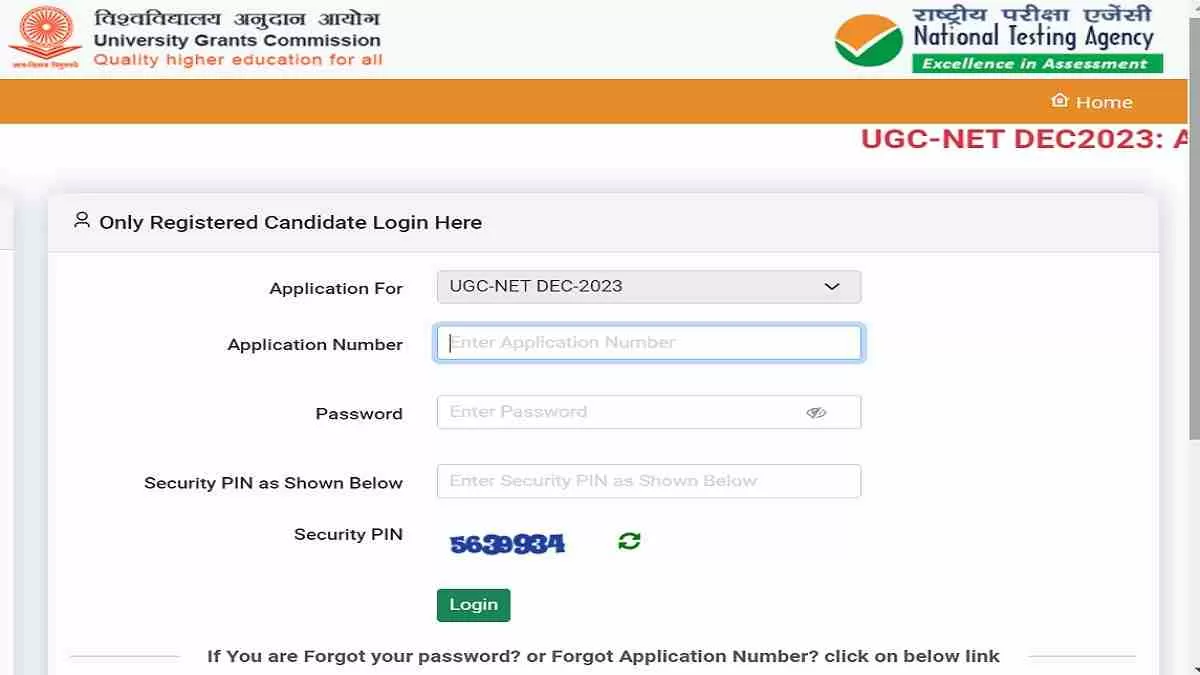Viewport: 1200px width, 675px height.
Task: Click the Security PIN input field
Action: coord(648,481)
